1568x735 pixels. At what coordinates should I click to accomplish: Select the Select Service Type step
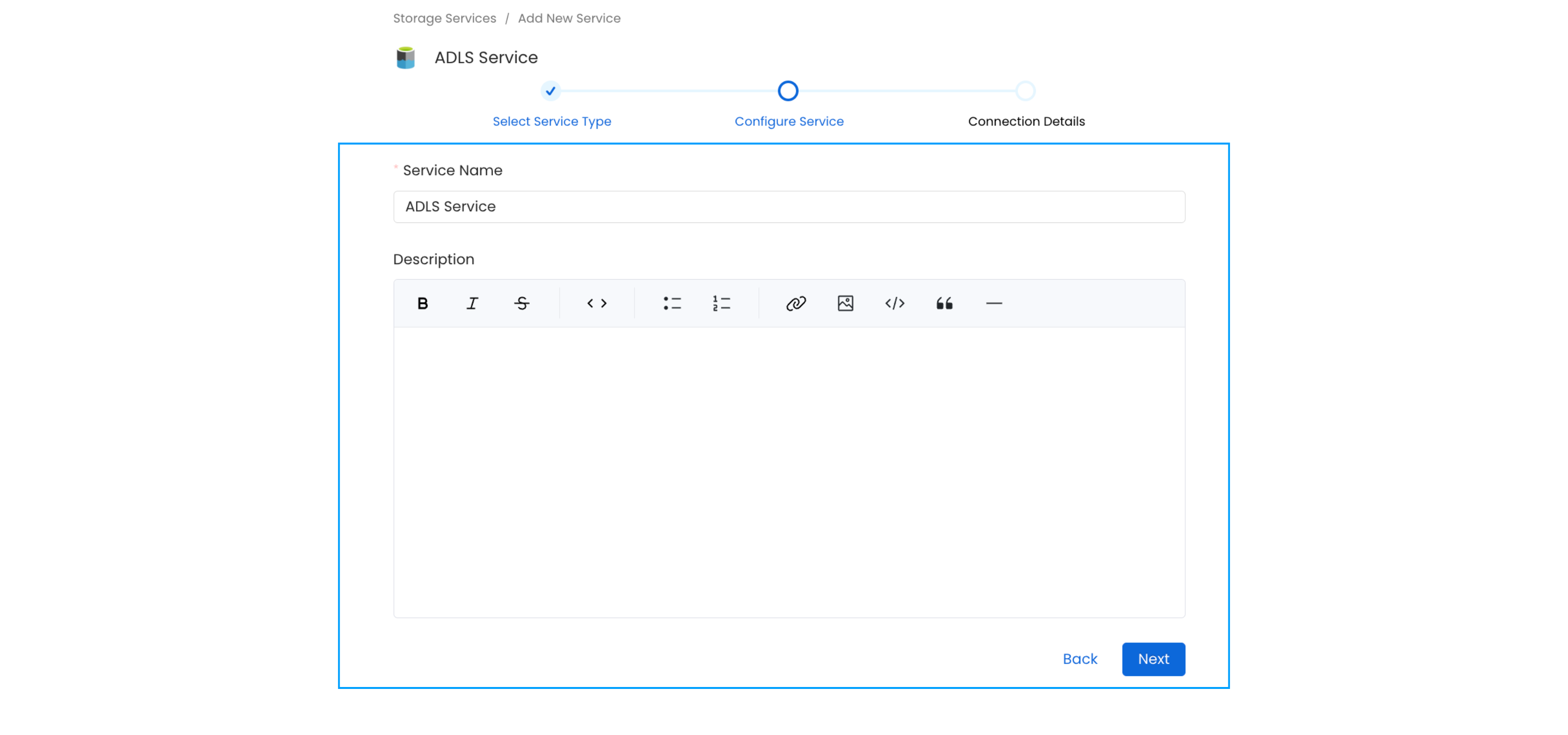[551, 121]
